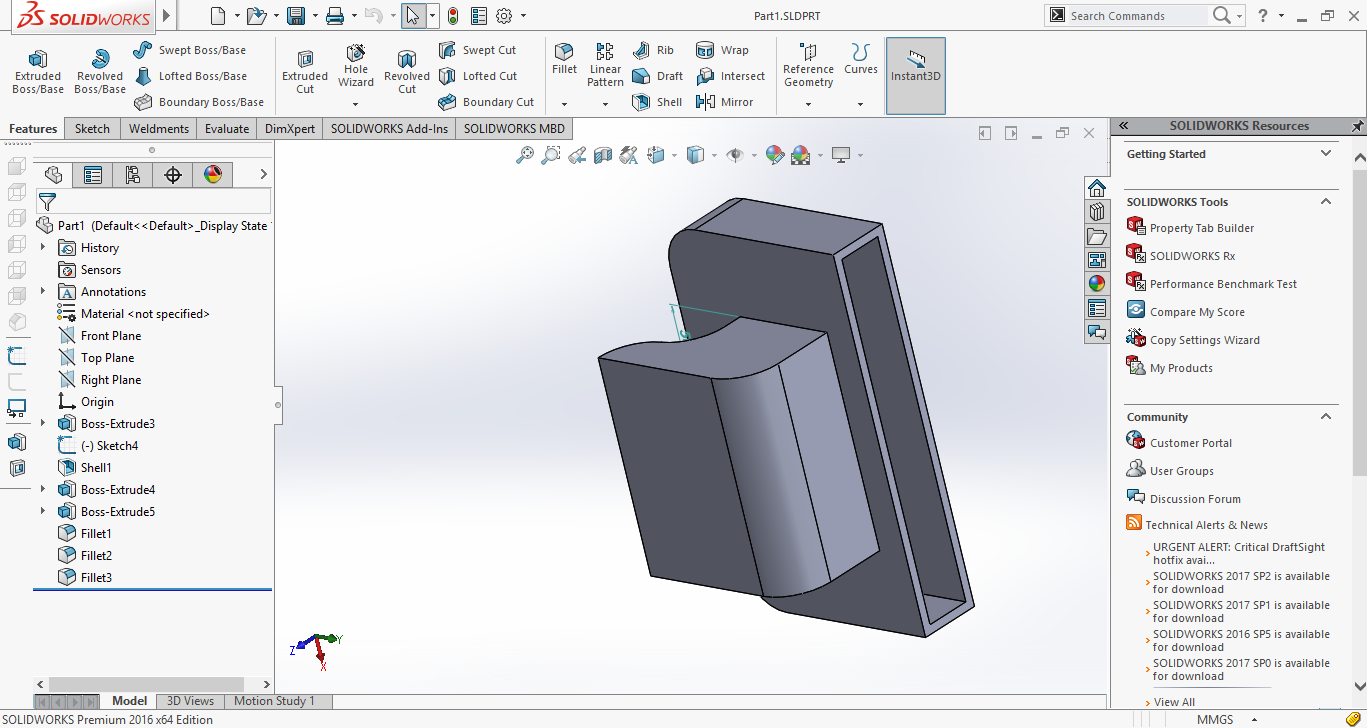
Task: Open the Hole Wizard tool
Action: [x=356, y=66]
